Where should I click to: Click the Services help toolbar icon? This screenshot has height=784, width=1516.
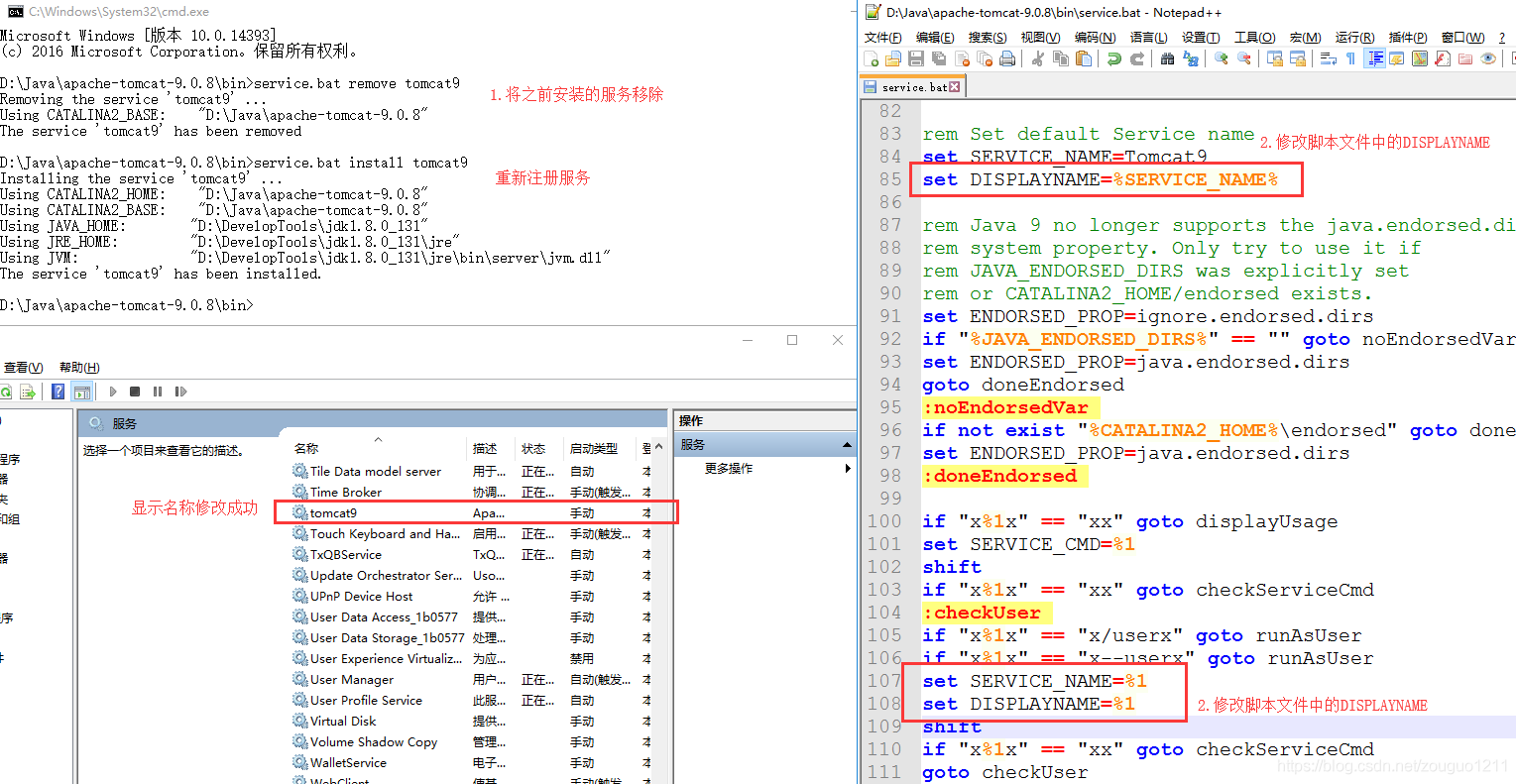[x=58, y=392]
